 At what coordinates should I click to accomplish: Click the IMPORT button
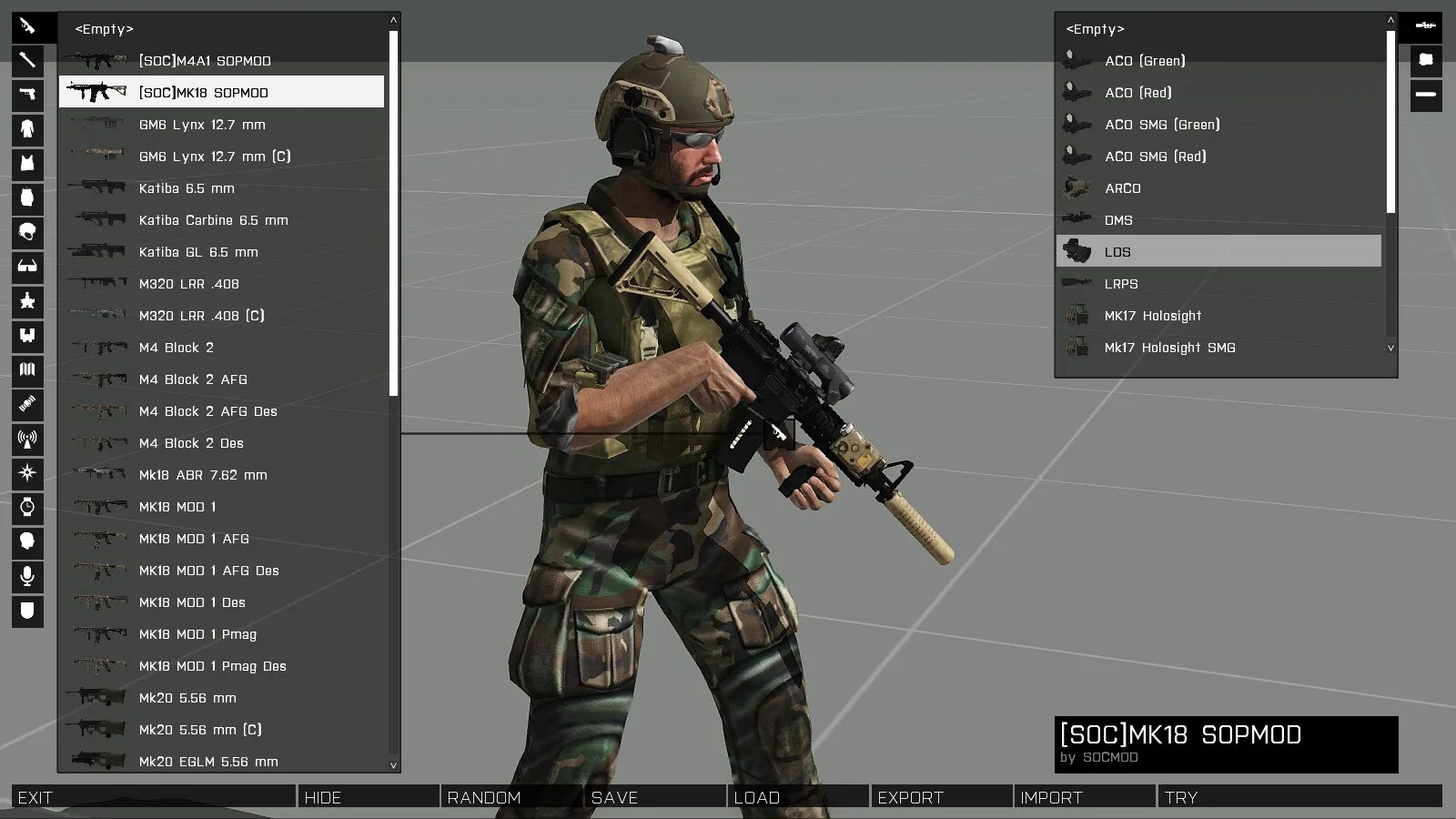[1085, 796]
